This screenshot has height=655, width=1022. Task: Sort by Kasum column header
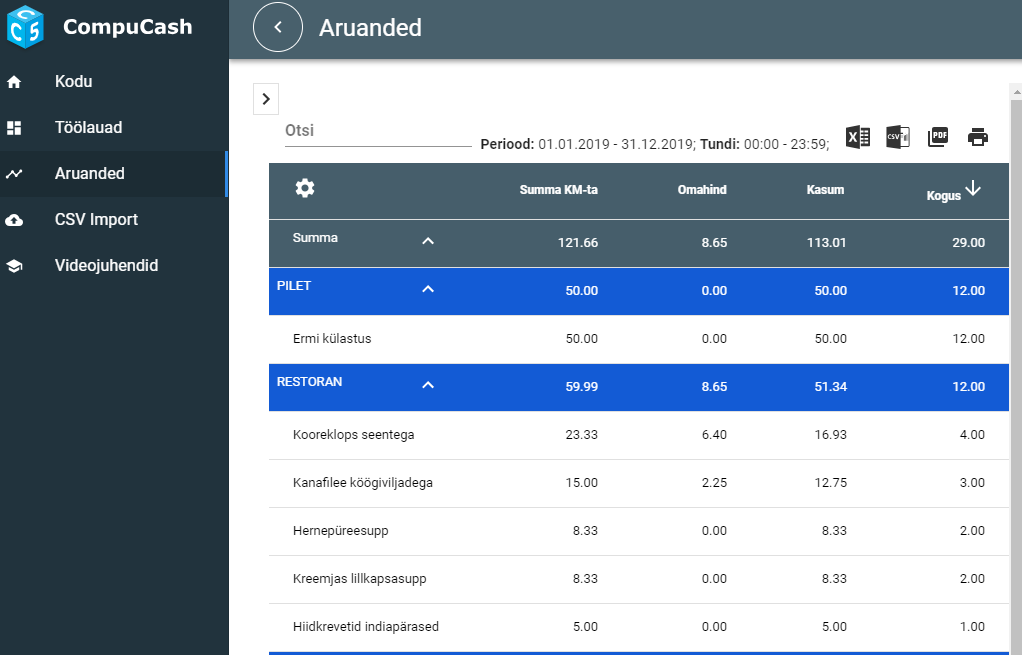click(825, 190)
